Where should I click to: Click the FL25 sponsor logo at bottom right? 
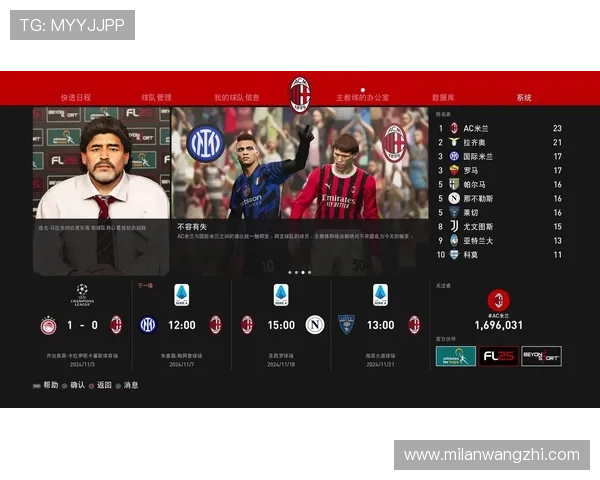[x=499, y=356]
